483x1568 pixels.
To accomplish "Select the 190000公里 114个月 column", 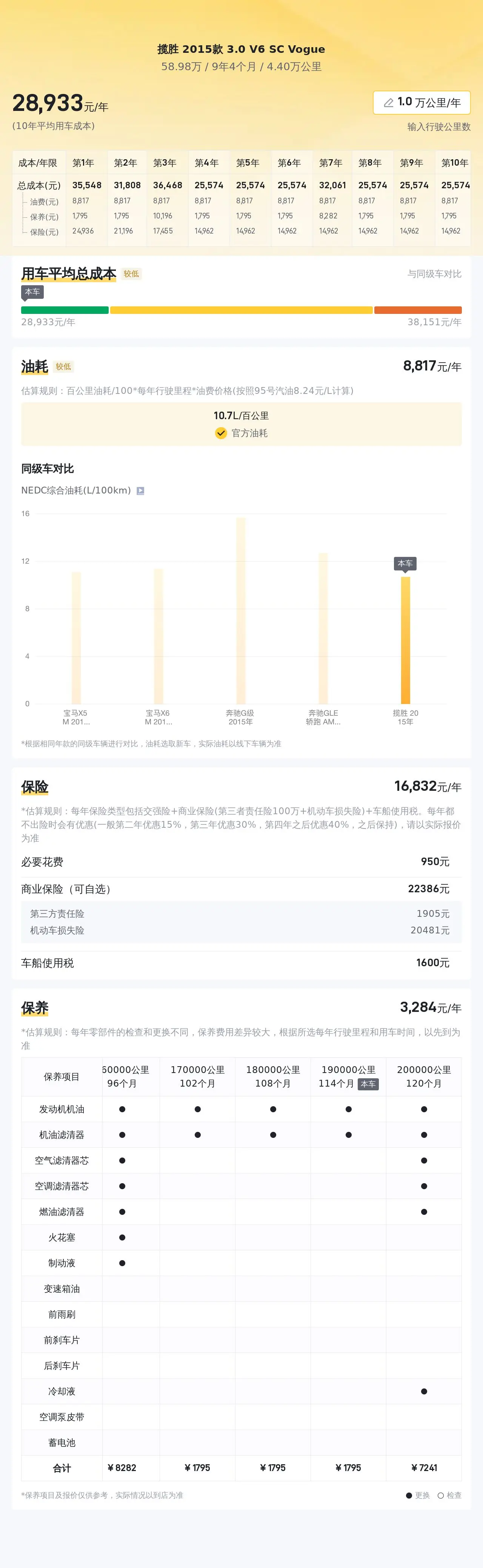I will click(348, 1077).
